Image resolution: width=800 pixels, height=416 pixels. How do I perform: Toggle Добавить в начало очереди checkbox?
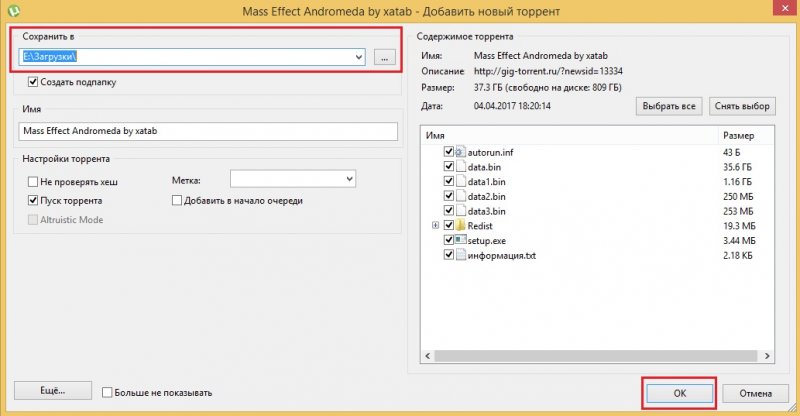click(x=177, y=200)
